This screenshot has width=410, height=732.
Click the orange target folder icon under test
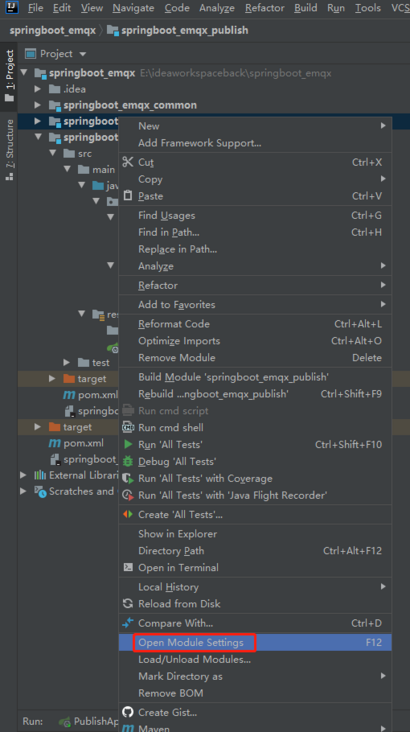[x=69, y=379]
